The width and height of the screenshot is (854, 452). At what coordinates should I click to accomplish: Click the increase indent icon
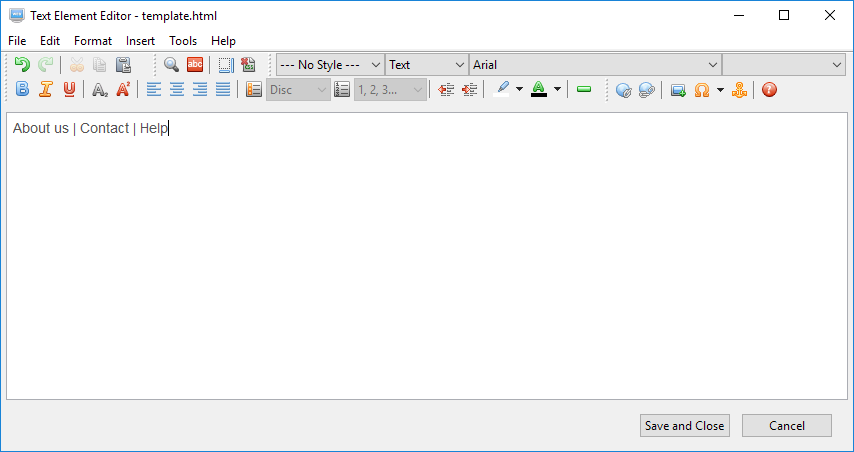point(469,90)
